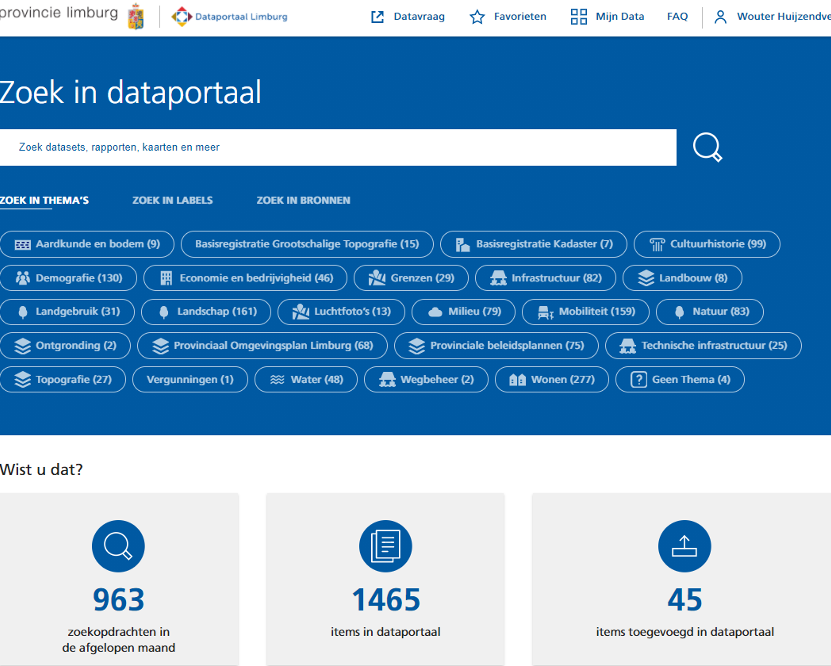Image resolution: width=831 pixels, height=666 pixels.
Task: Click the user account icon for Wouter Huijzendveld
Action: 721,16
